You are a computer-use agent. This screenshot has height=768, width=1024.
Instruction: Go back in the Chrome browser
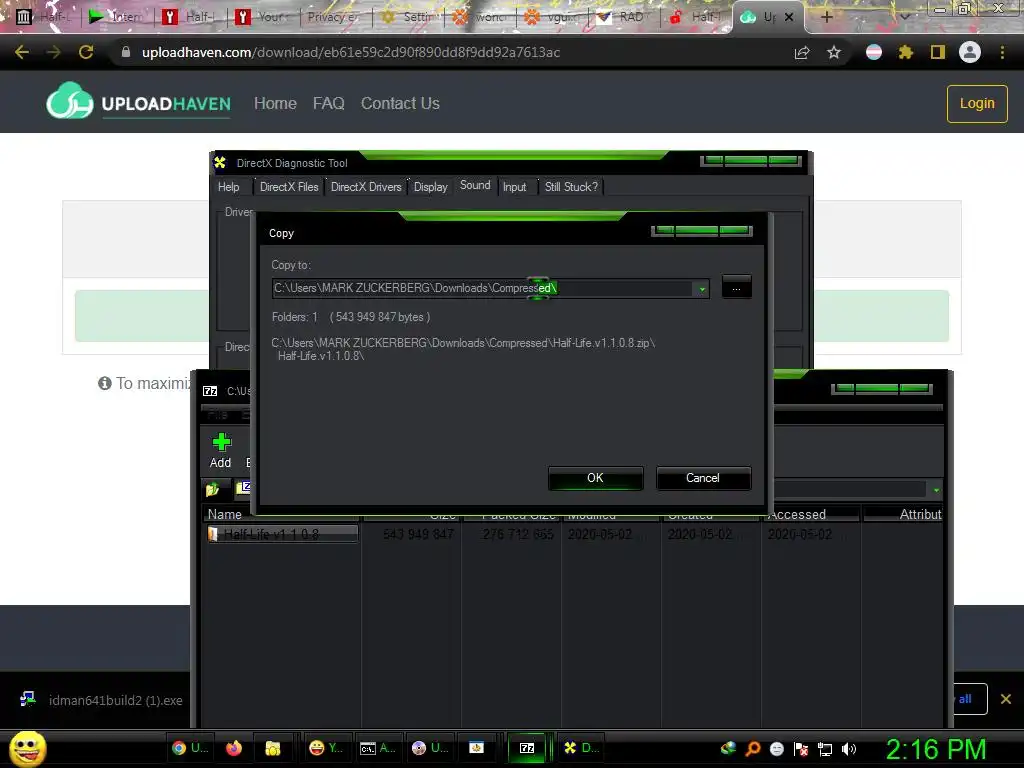pyautogui.click(x=22, y=52)
